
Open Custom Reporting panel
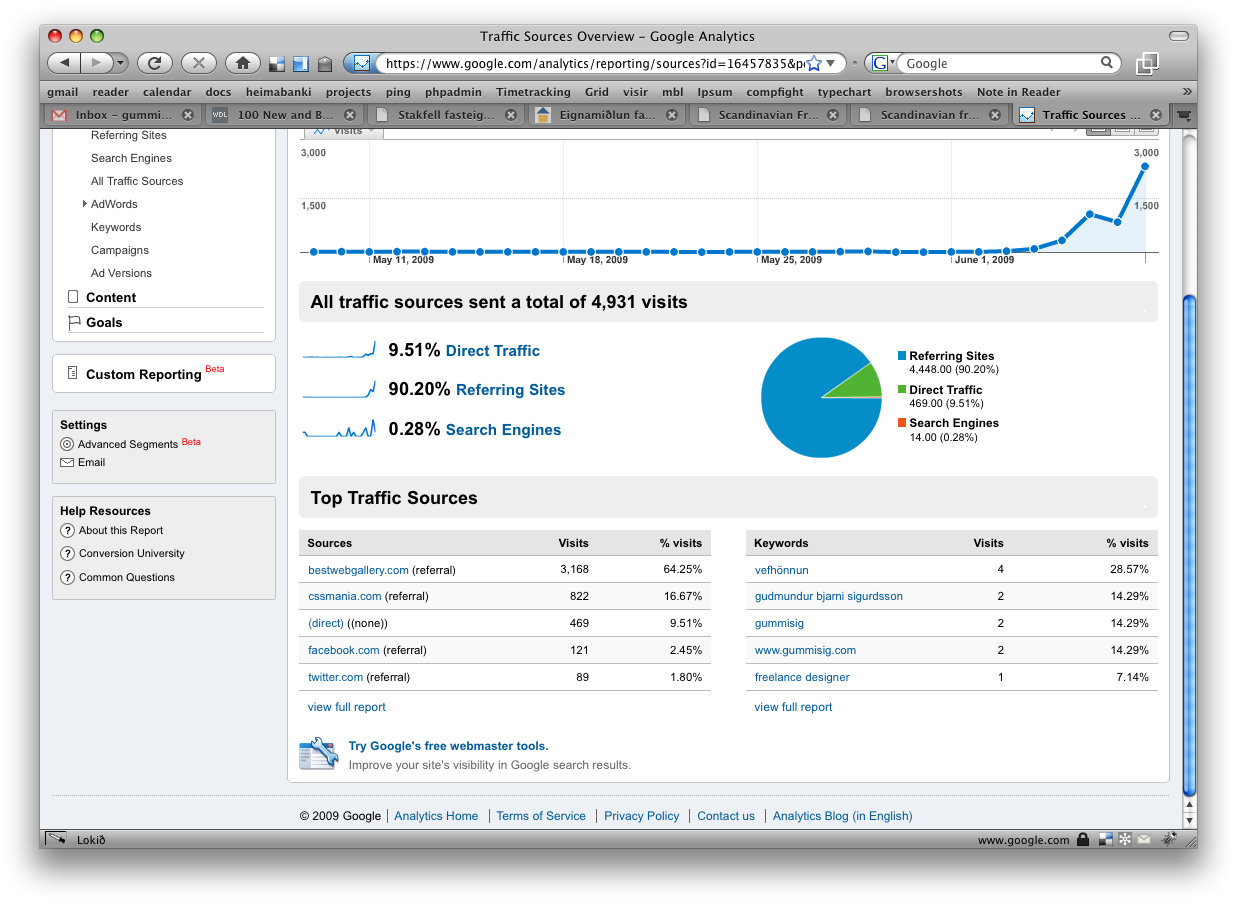(144, 374)
